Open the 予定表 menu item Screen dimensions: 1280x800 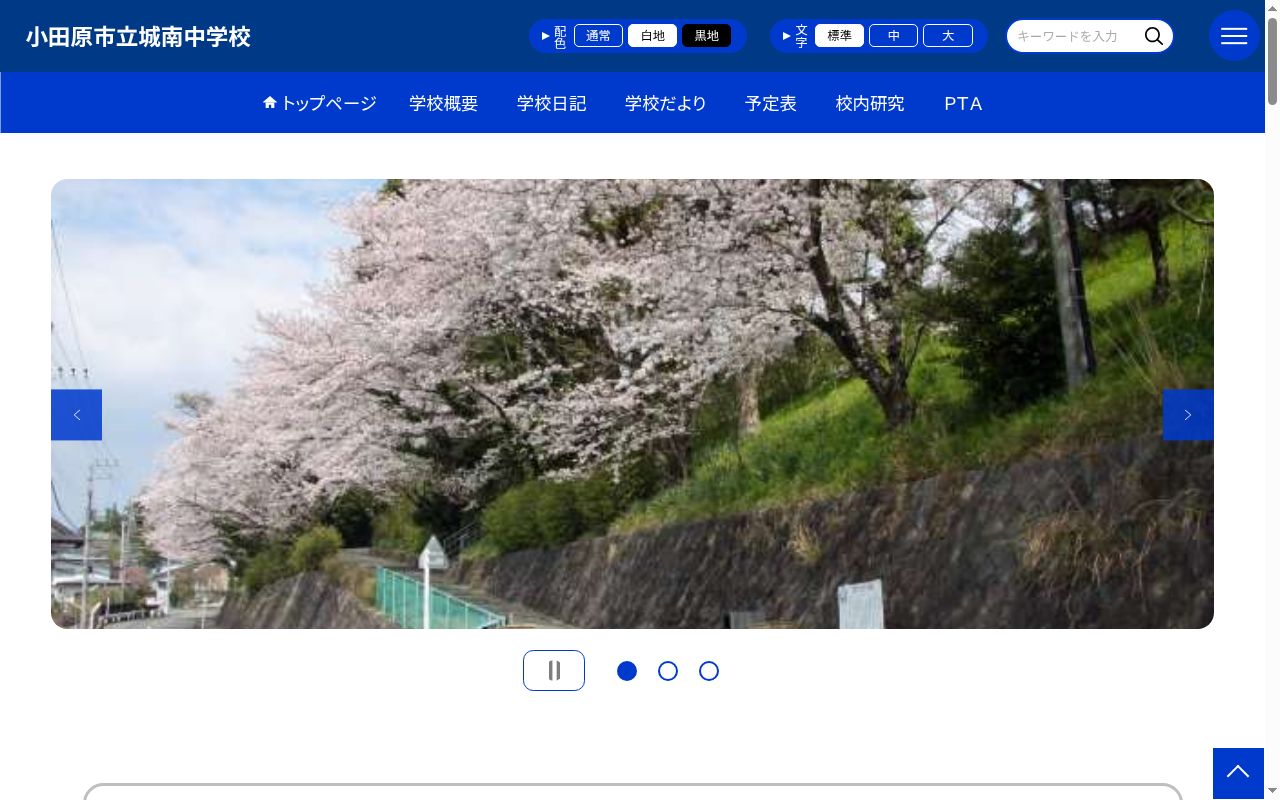pos(771,103)
